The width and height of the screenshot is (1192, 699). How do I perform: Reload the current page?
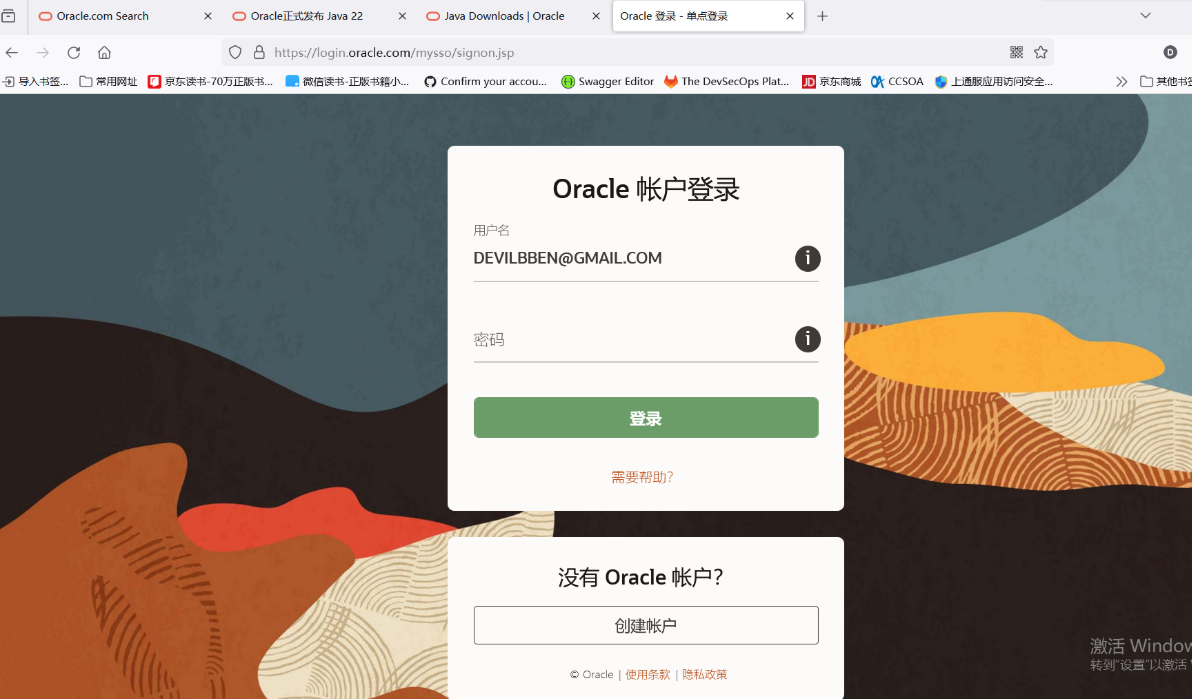tap(74, 52)
